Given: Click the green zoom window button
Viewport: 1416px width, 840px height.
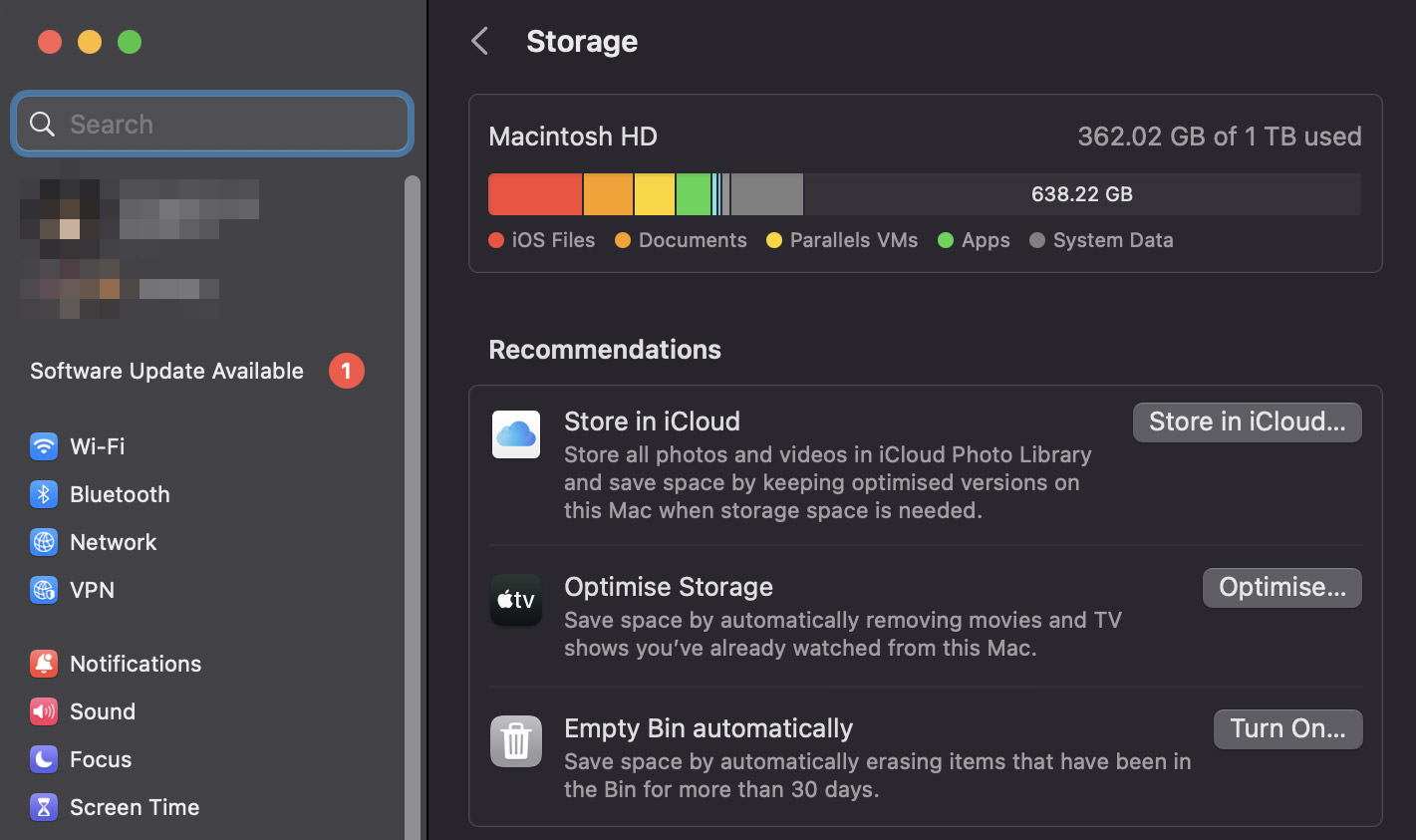Looking at the screenshot, I should pos(130,42).
